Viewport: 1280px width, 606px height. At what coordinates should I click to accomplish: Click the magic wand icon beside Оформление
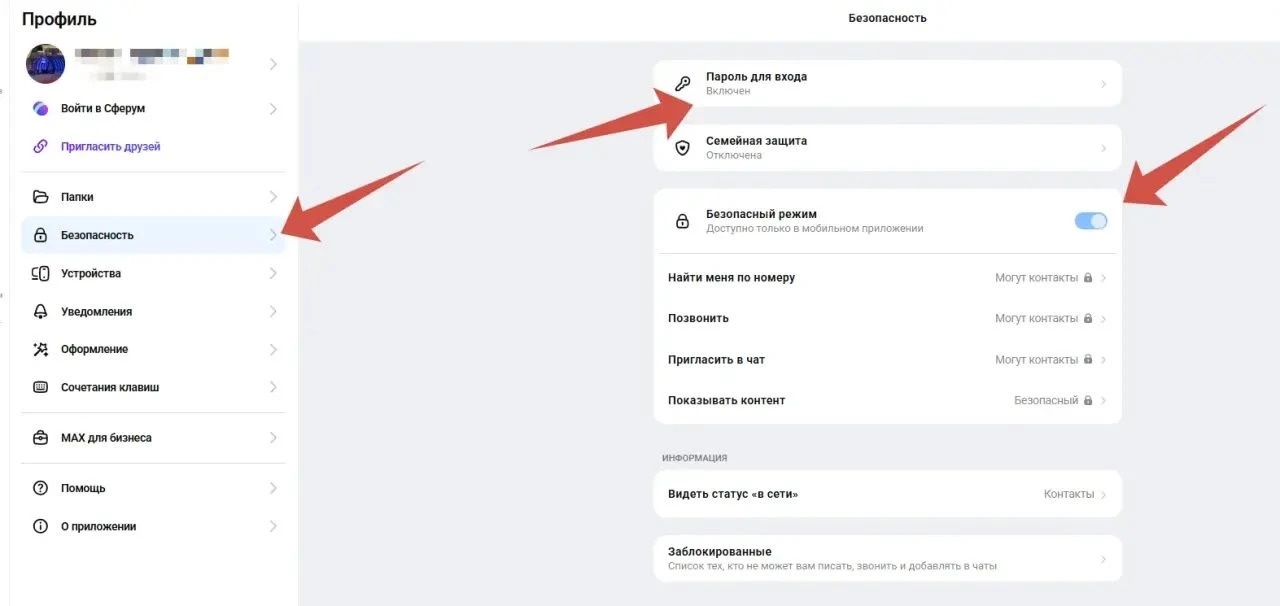coord(41,349)
